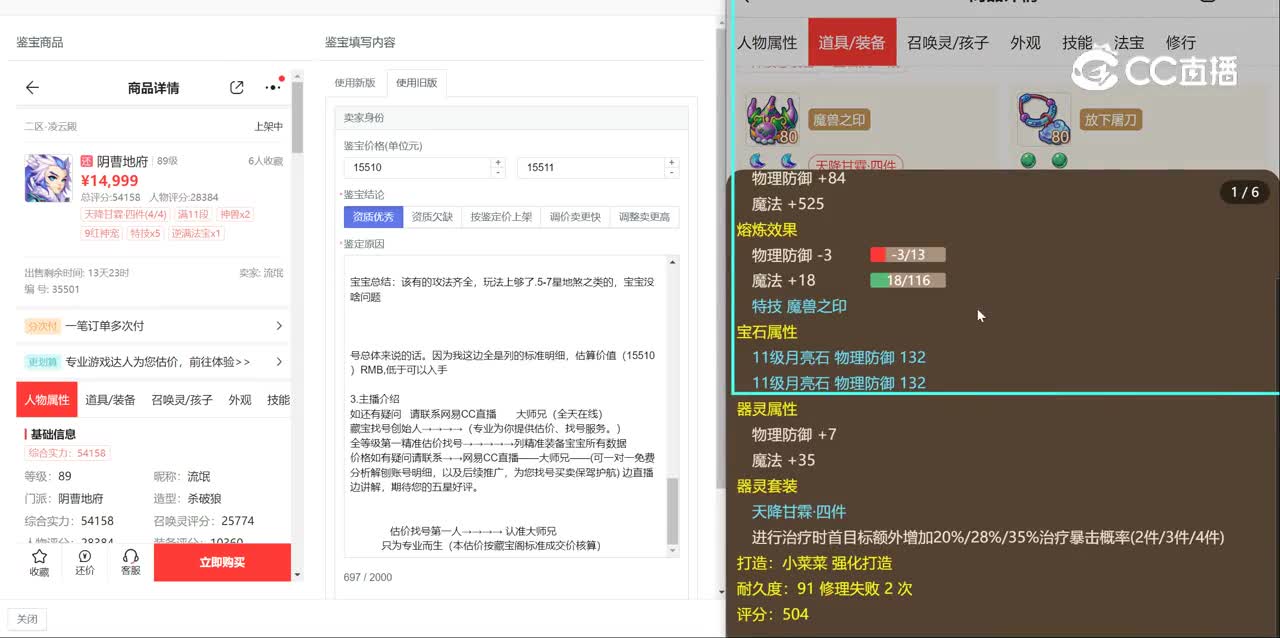Click the 更划算 badge

(42, 362)
